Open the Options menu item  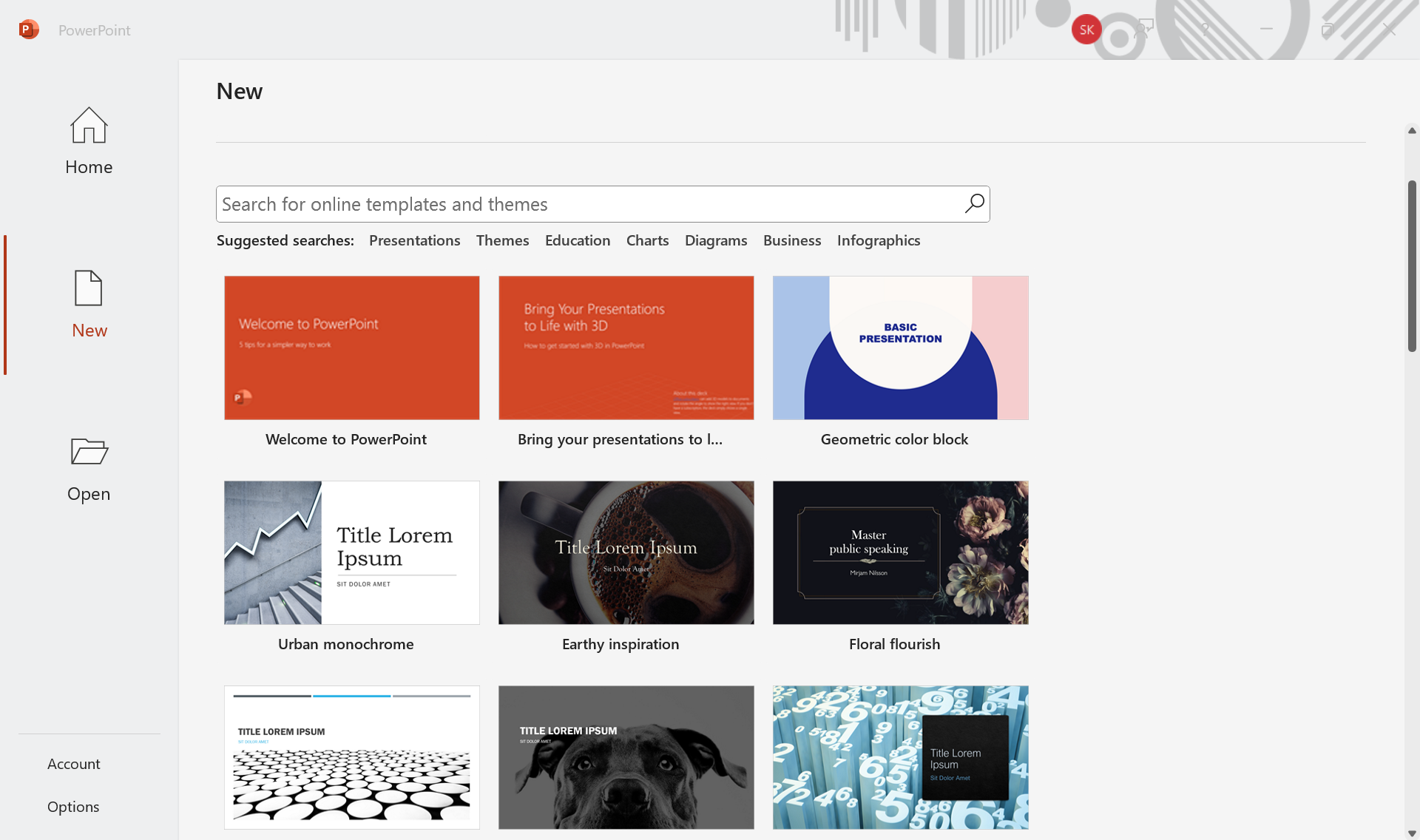point(72,807)
